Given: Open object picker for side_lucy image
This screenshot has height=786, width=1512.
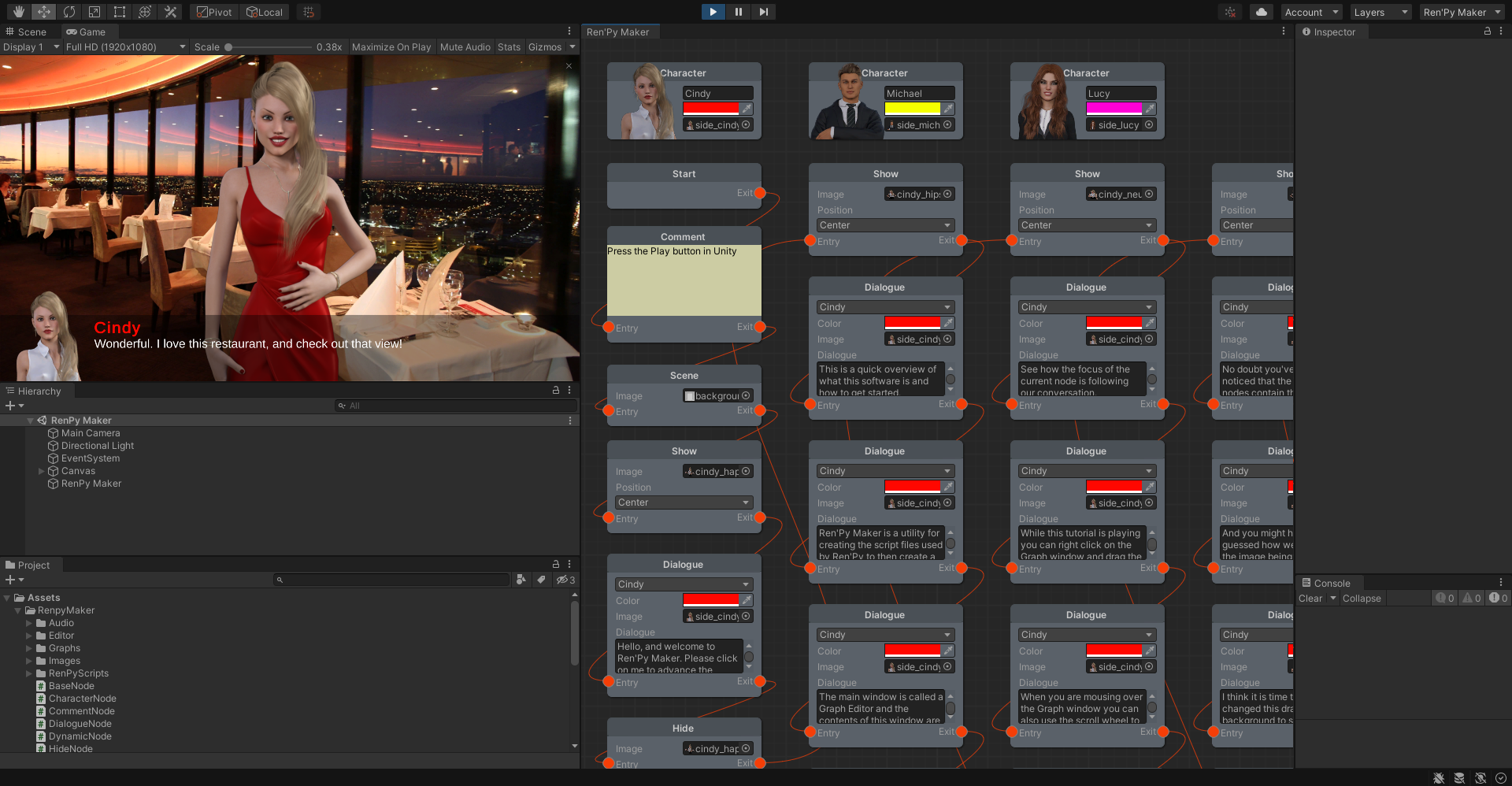Looking at the screenshot, I should [x=1149, y=124].
